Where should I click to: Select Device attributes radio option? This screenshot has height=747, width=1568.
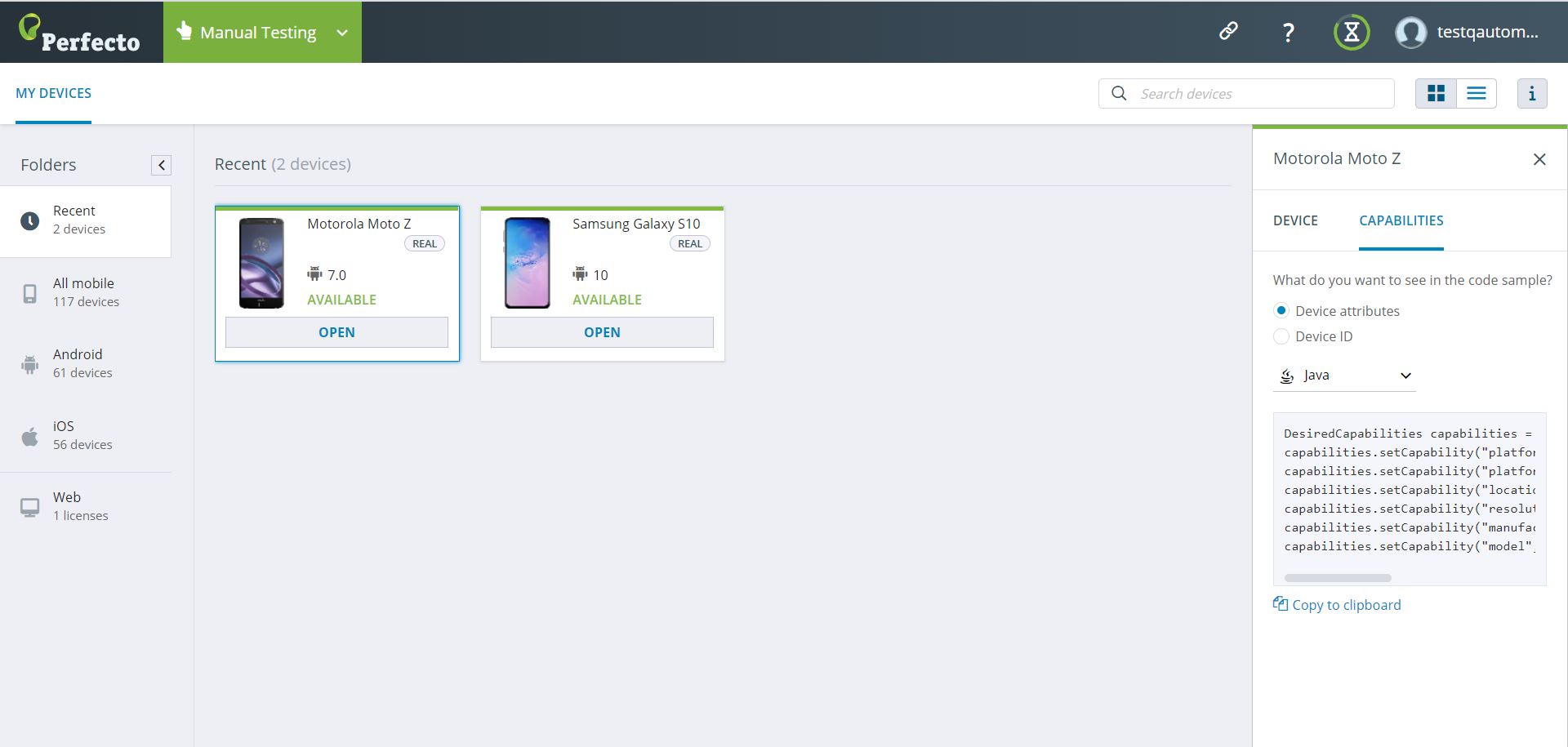click(x=1281, y=311)
